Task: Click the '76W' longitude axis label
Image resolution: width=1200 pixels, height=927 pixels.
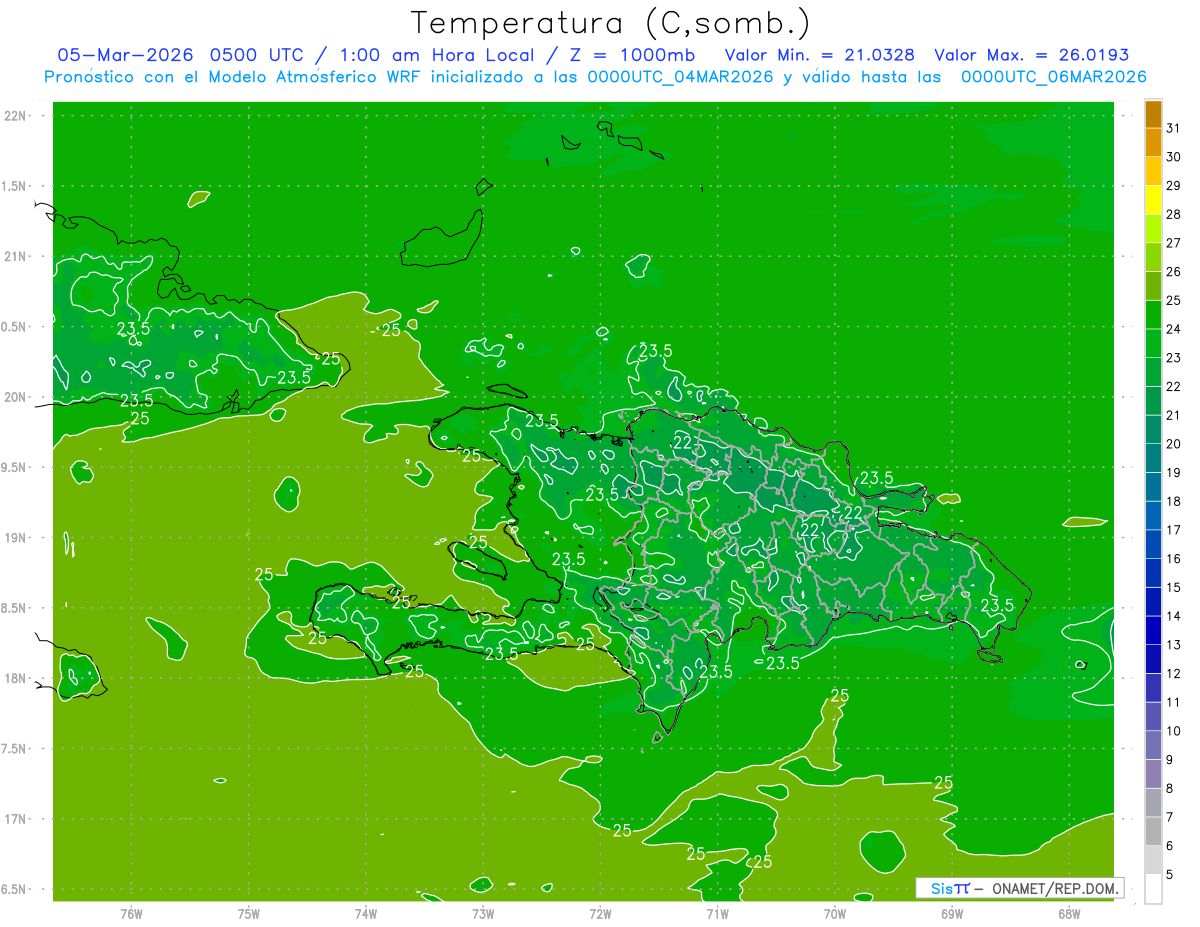Action: click(x=131, y=913)
